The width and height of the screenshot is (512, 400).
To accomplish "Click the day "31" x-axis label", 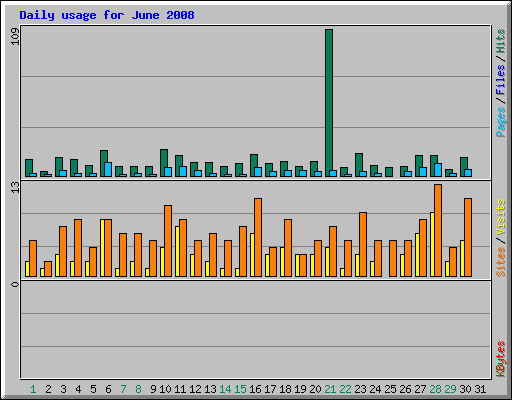I will click(480, 389).
